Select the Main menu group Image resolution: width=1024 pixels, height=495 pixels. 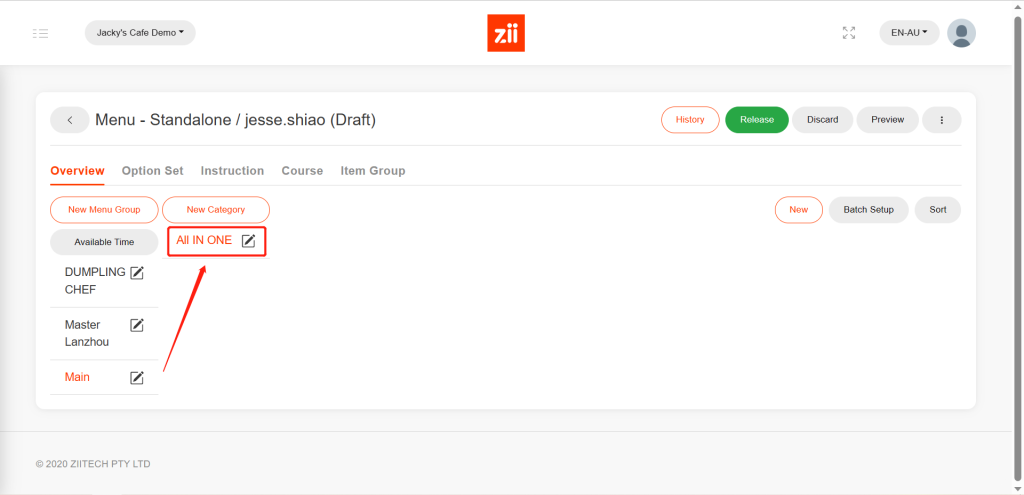[78, 377]
